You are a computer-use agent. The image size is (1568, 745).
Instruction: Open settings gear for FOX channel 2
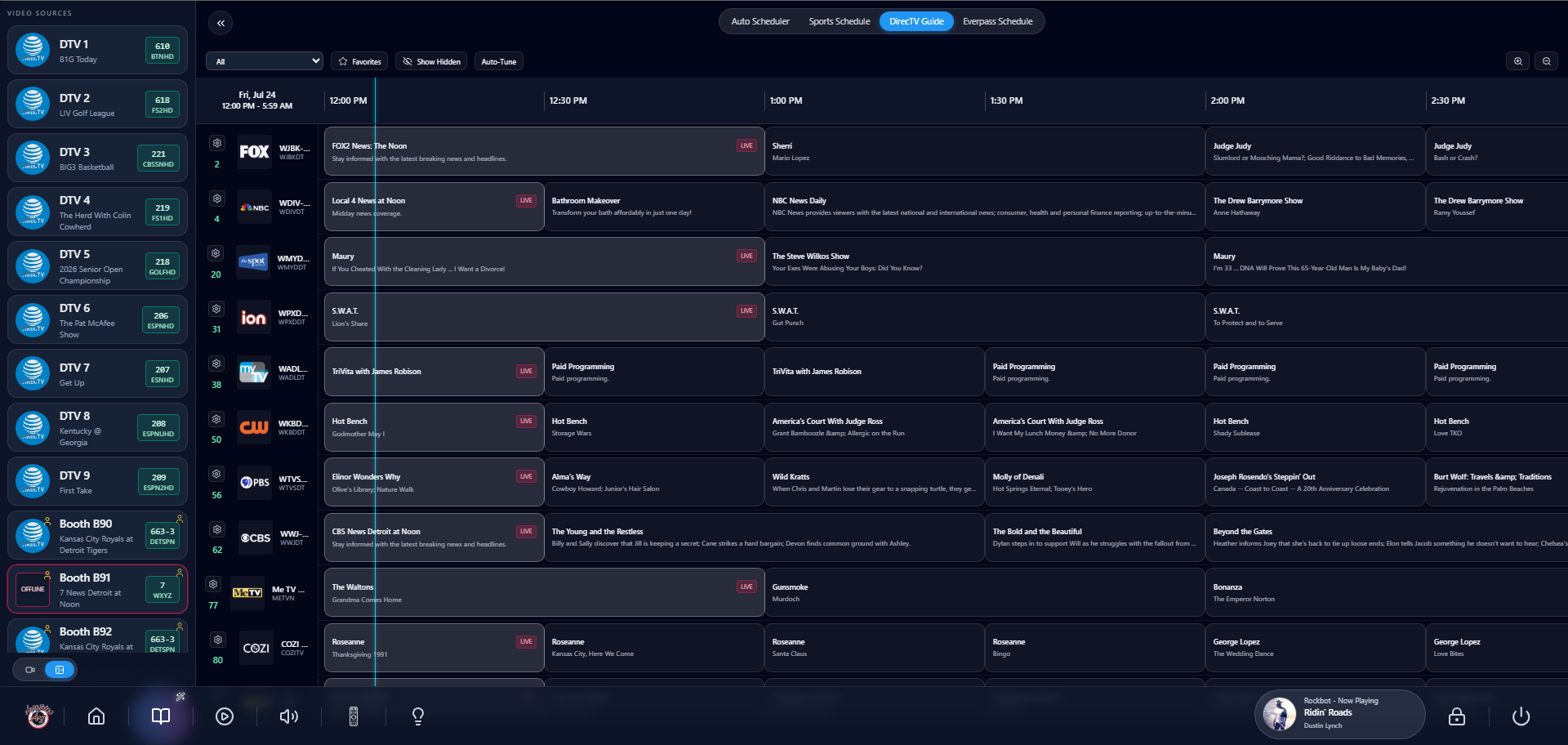[216, 143]
